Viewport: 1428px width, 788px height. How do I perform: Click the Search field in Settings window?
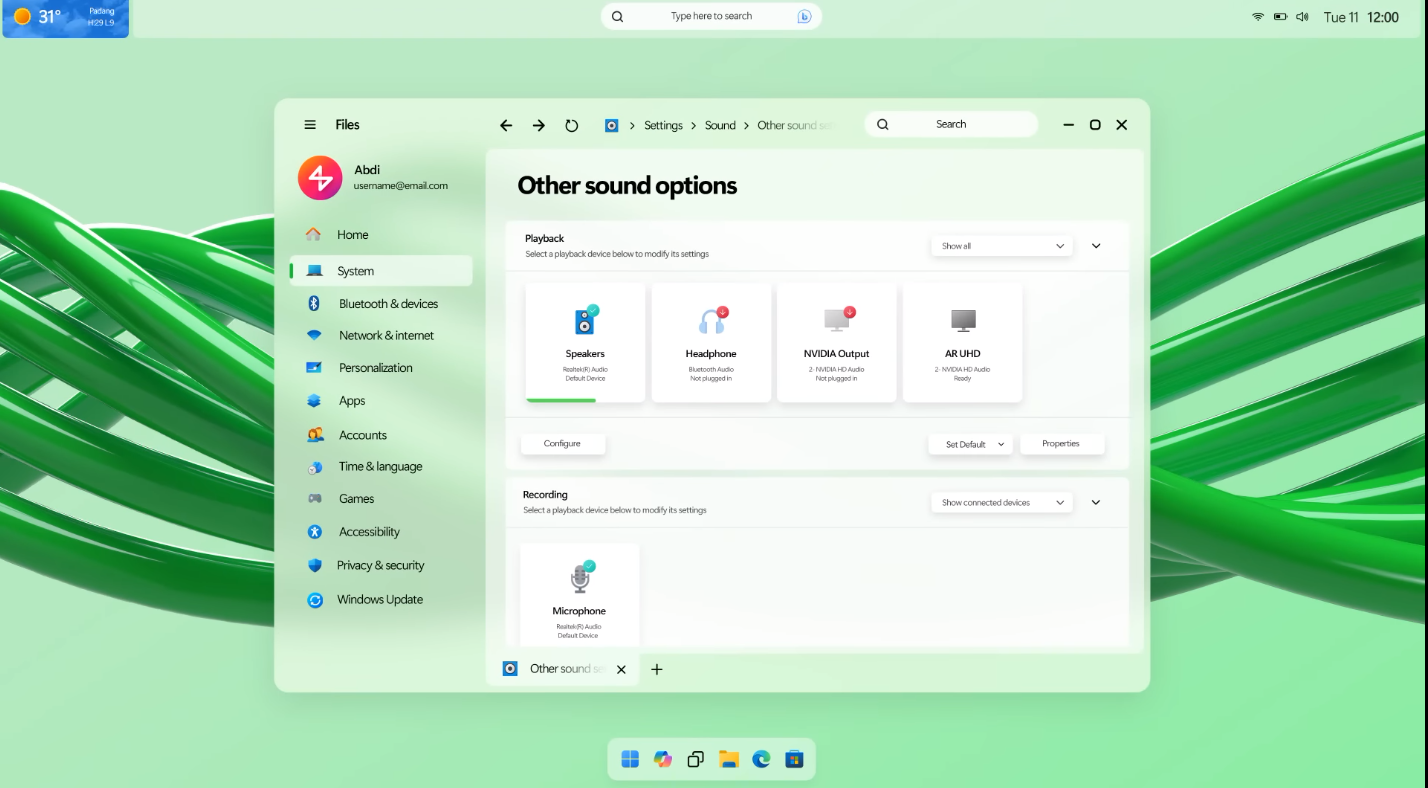(x=951, y=125)
